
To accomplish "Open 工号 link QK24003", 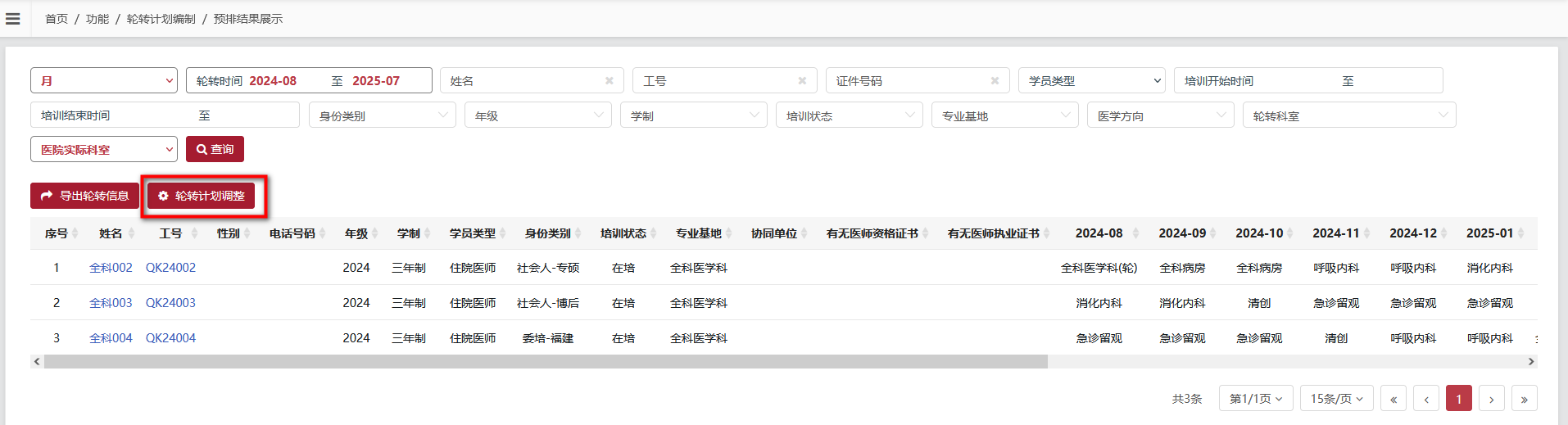I will coord(170,302).
